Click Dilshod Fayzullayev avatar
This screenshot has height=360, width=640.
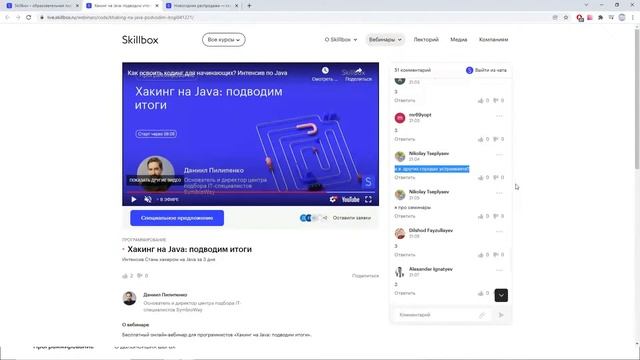tap(400, 233)
